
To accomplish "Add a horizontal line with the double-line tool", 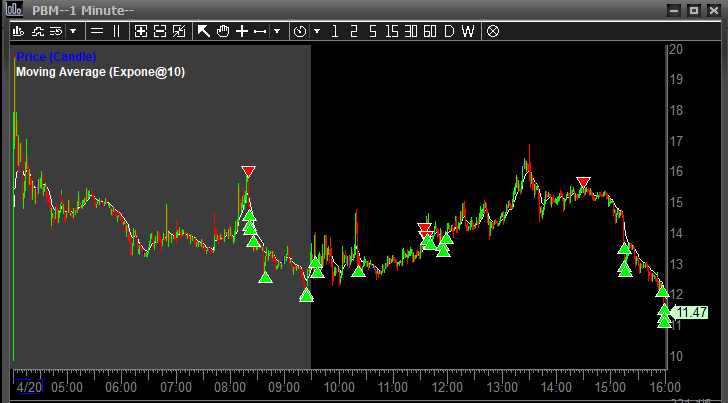I will click(97, 32).
